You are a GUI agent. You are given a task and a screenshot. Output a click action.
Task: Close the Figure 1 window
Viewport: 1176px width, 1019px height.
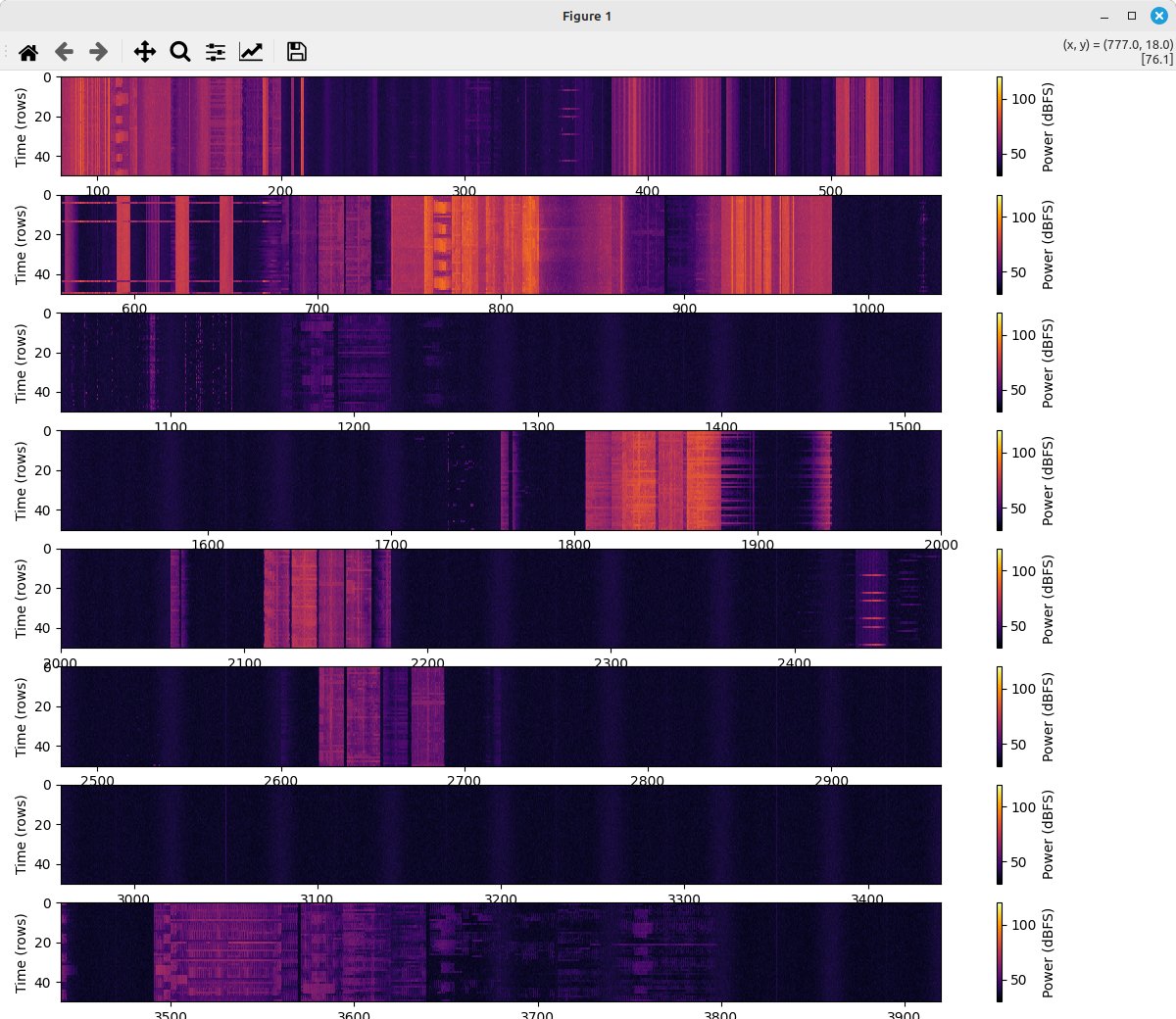1158,16
